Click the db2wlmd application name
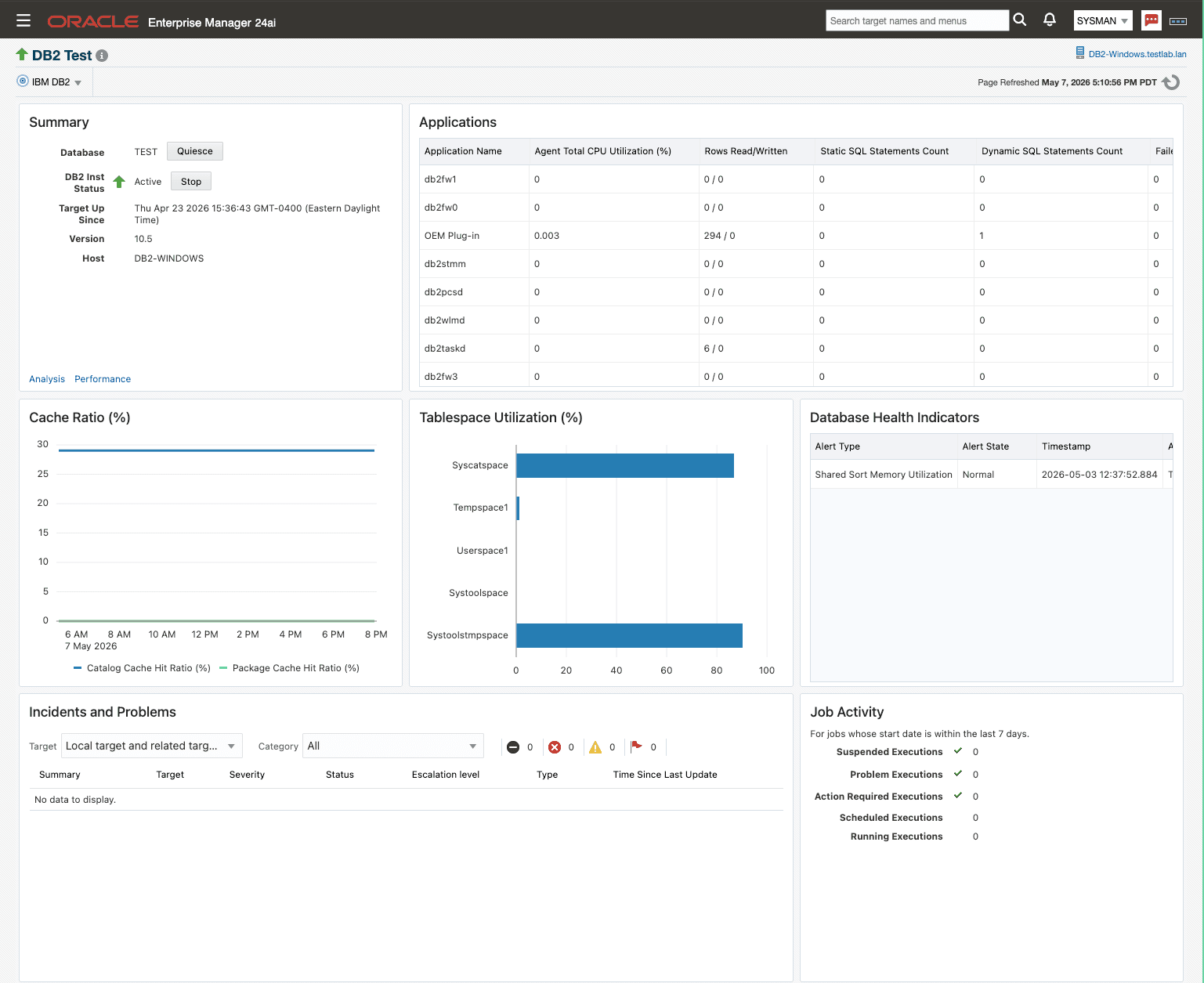 [x=444, y=320]
